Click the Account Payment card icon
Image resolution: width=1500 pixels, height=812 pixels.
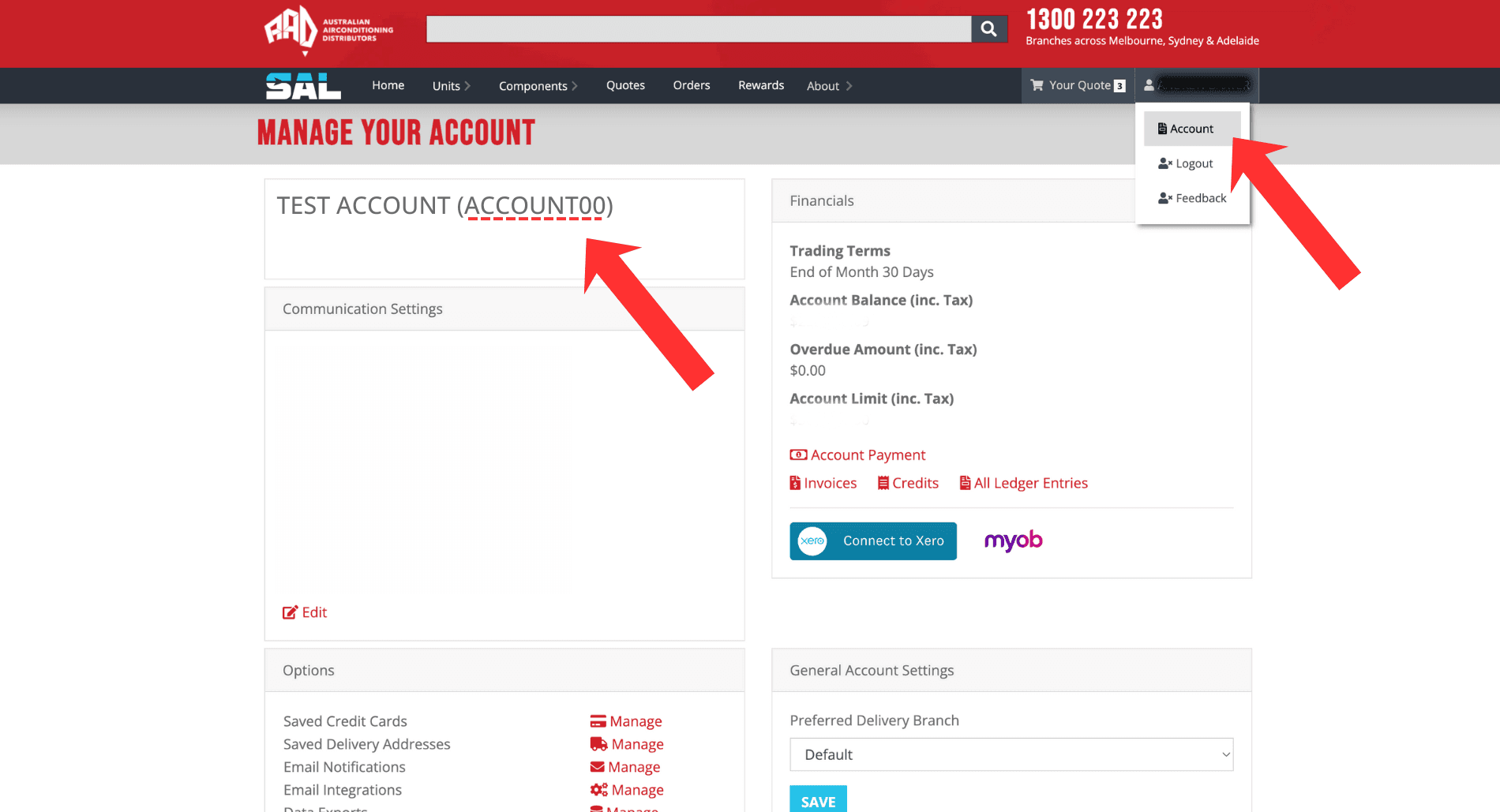coord(797,455)
